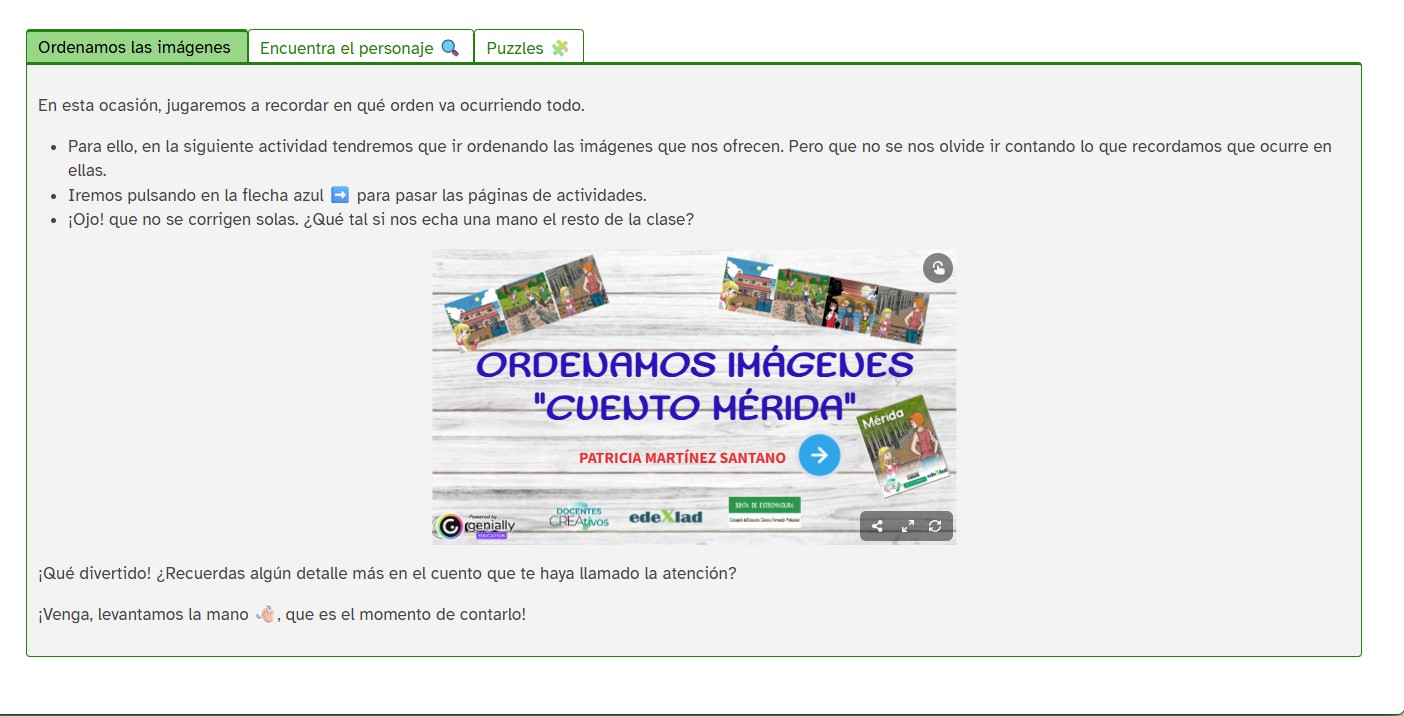The width and height of the screenshot is (1404, 716).
Task: Click the Genially logo
Action: [x=473, y=526]
